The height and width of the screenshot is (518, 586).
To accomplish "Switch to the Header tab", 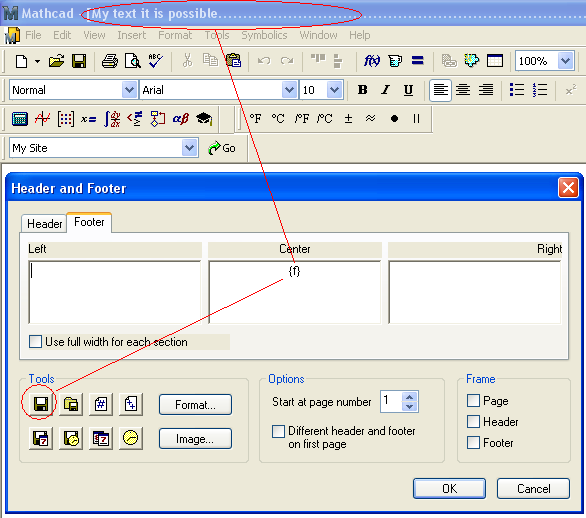I will 44,223.
